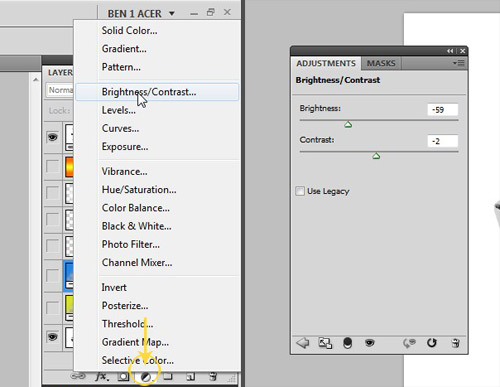Select Photo Filter... adjustment
The width and height of the screenshot is (500, 387).
coord(131,244)
